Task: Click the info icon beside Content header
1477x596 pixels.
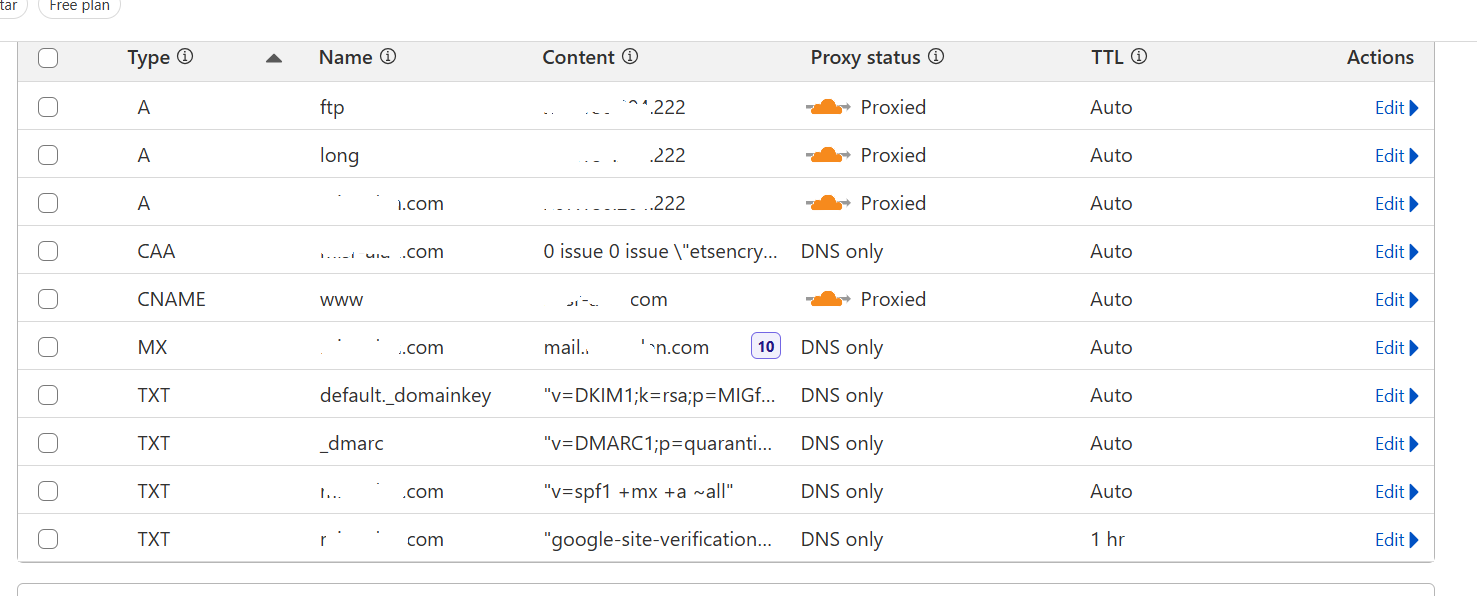Action: click(630, 57)
